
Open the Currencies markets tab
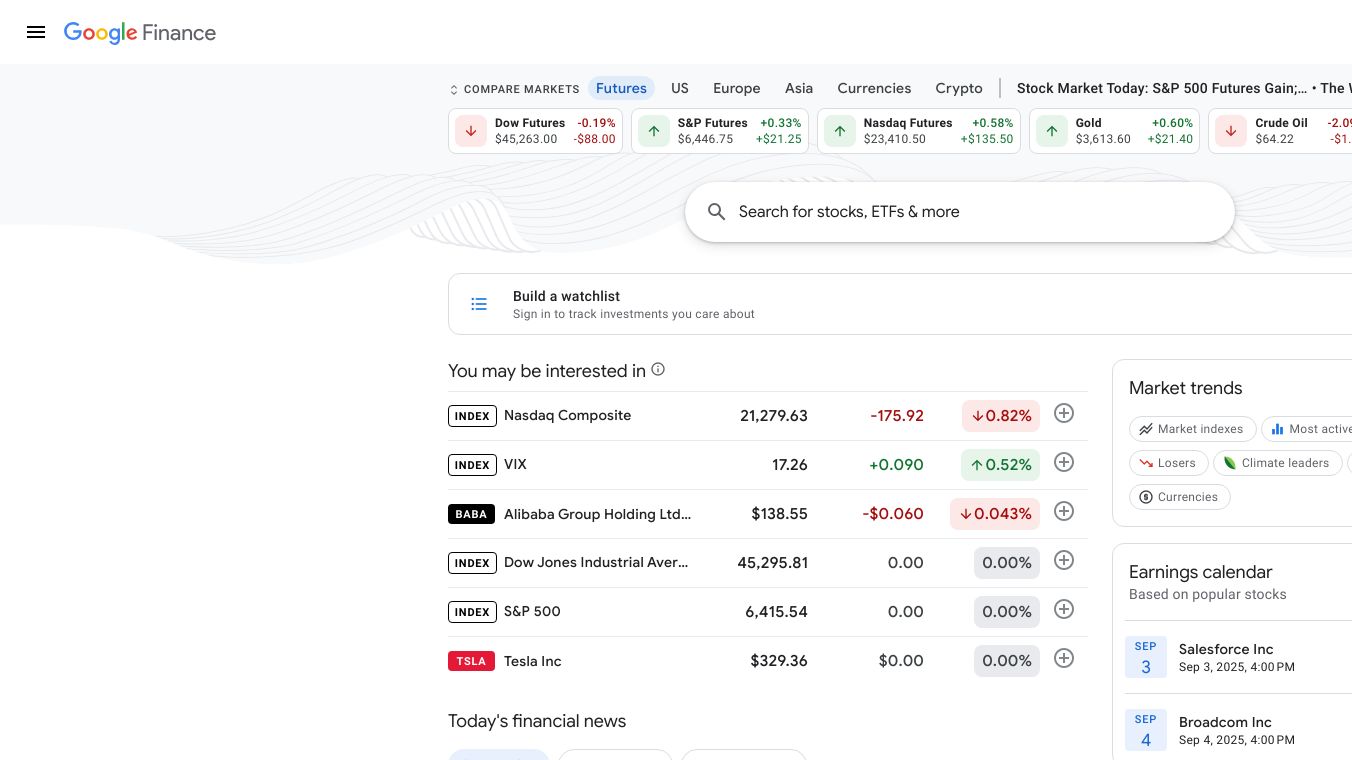(874, 88)
